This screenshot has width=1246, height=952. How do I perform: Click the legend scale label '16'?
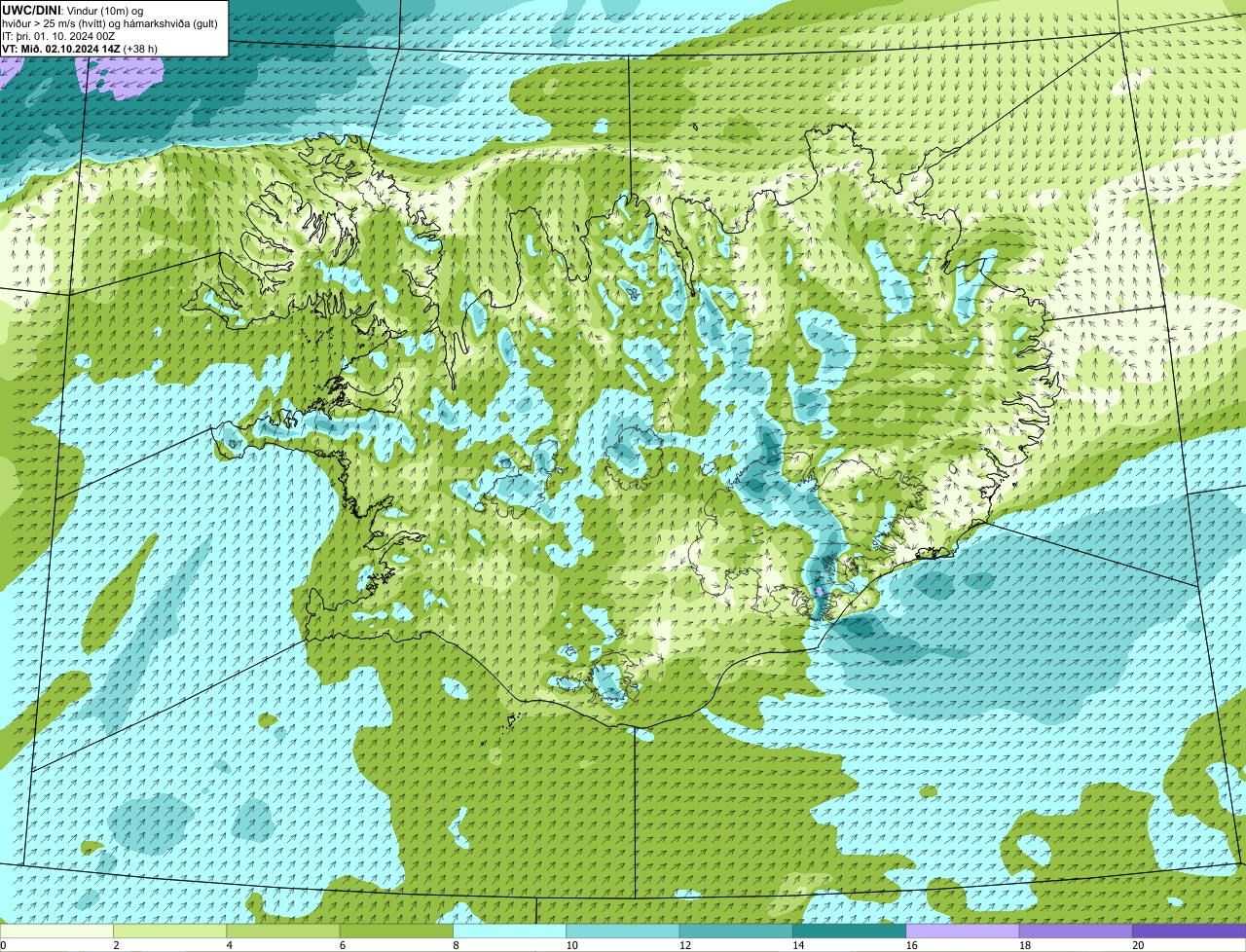click(911, 945)
